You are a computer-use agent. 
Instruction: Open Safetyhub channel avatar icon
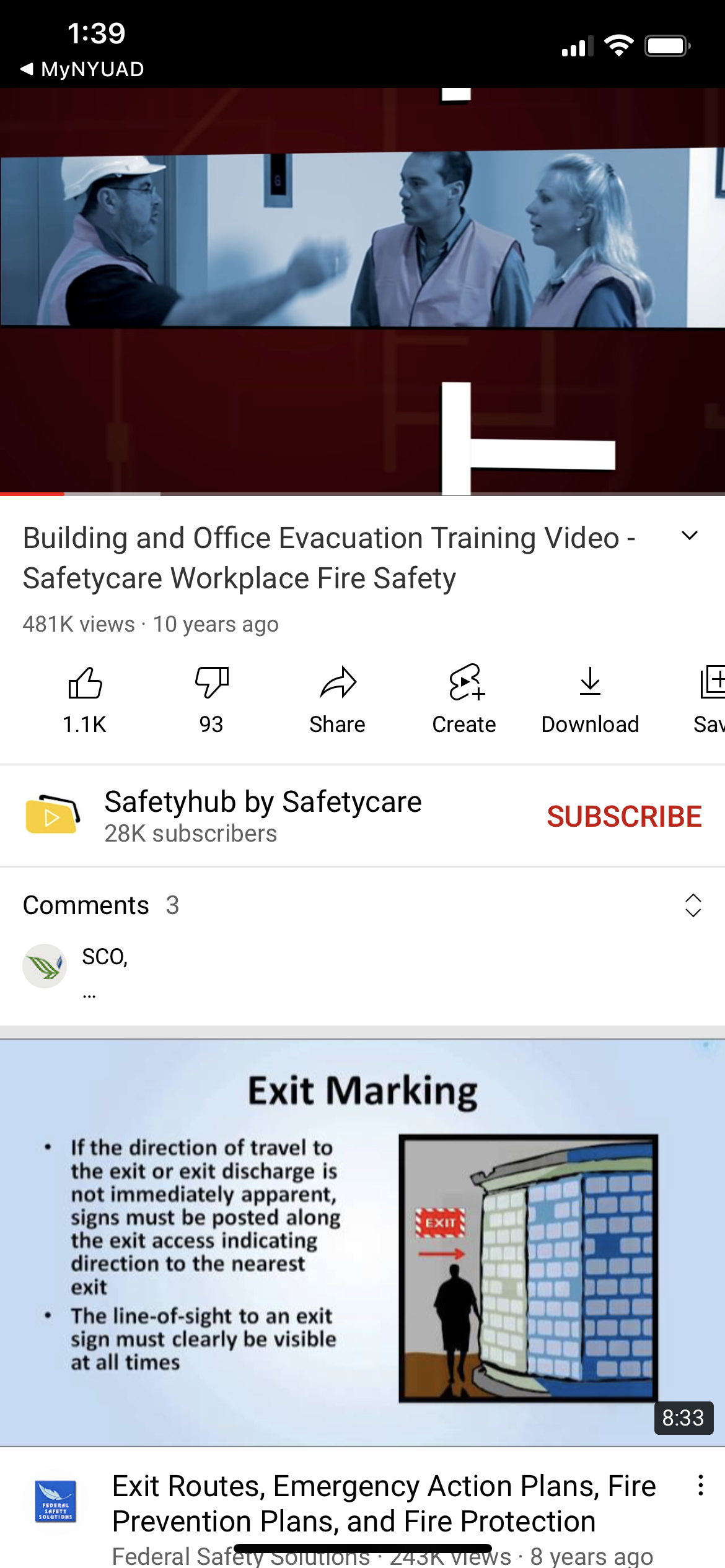tap(53, 815)
